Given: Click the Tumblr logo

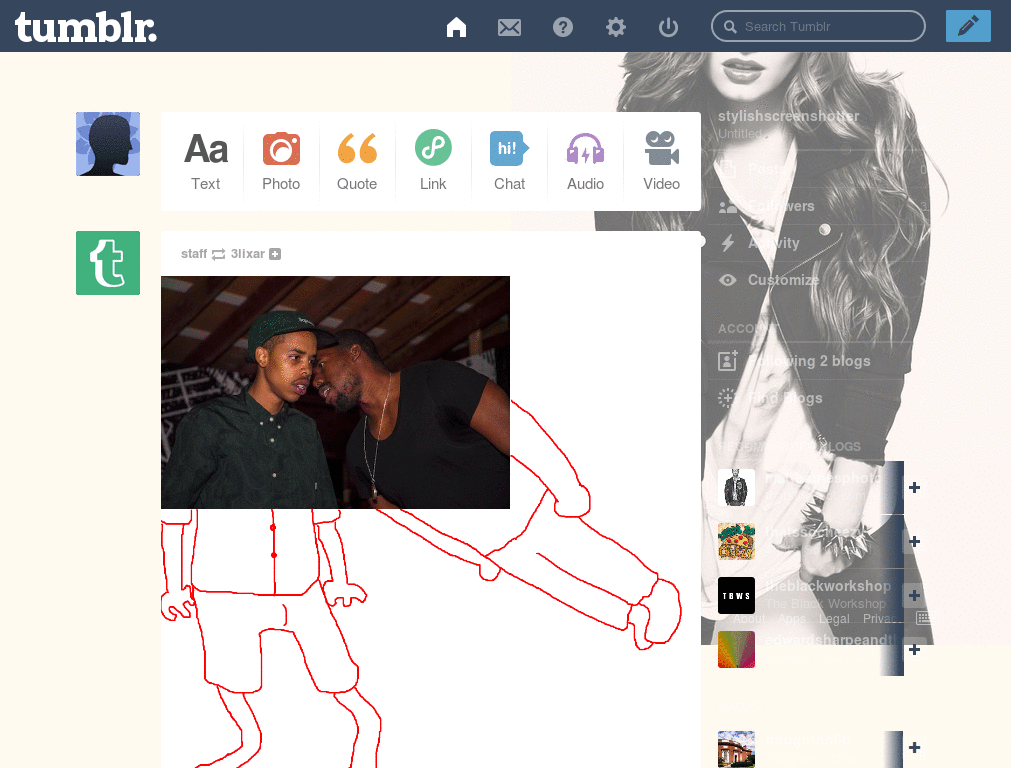Looking at the screenshot, I should (x=86, y=27).
